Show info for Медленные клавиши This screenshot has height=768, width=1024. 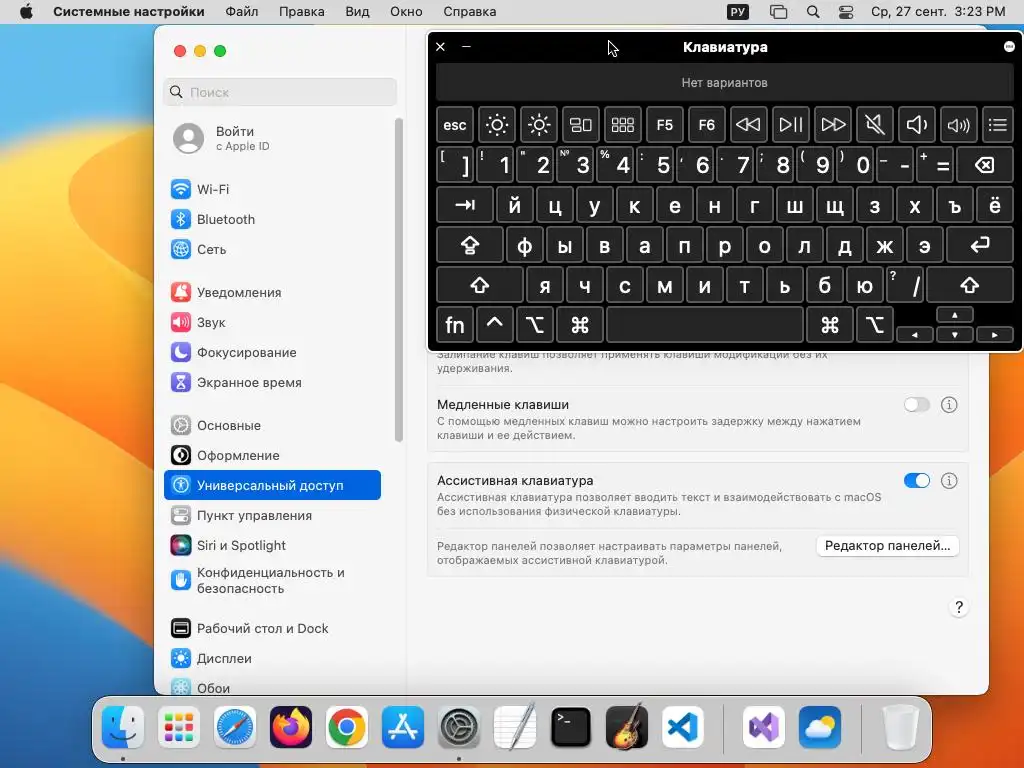[x=949, y=405]
